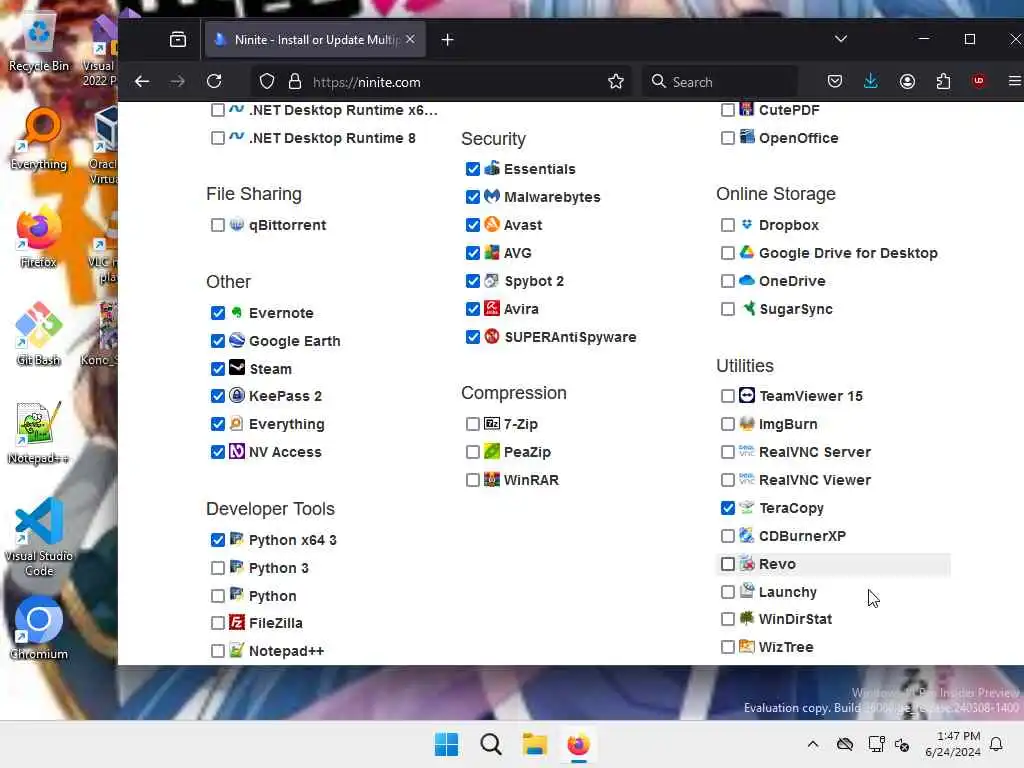Open the Pocket save icon

pos(835,82)
